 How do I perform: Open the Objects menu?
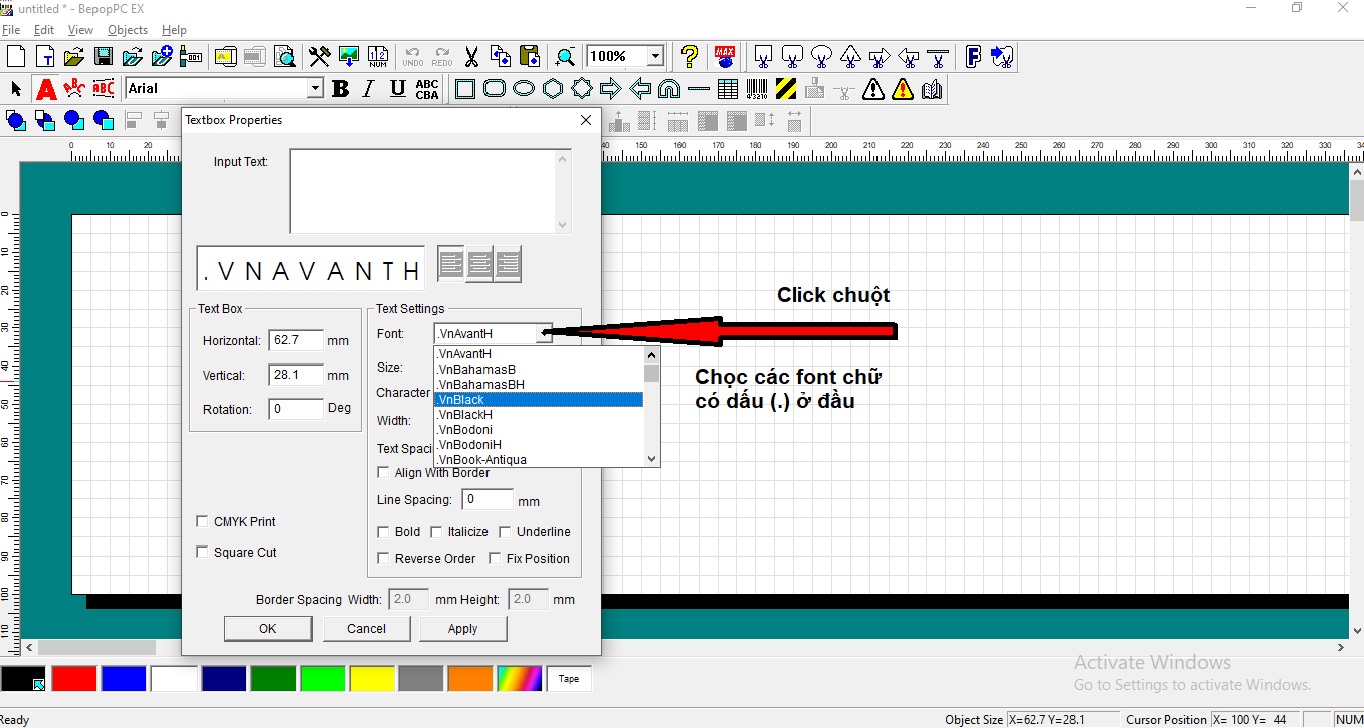click(127, 30)
